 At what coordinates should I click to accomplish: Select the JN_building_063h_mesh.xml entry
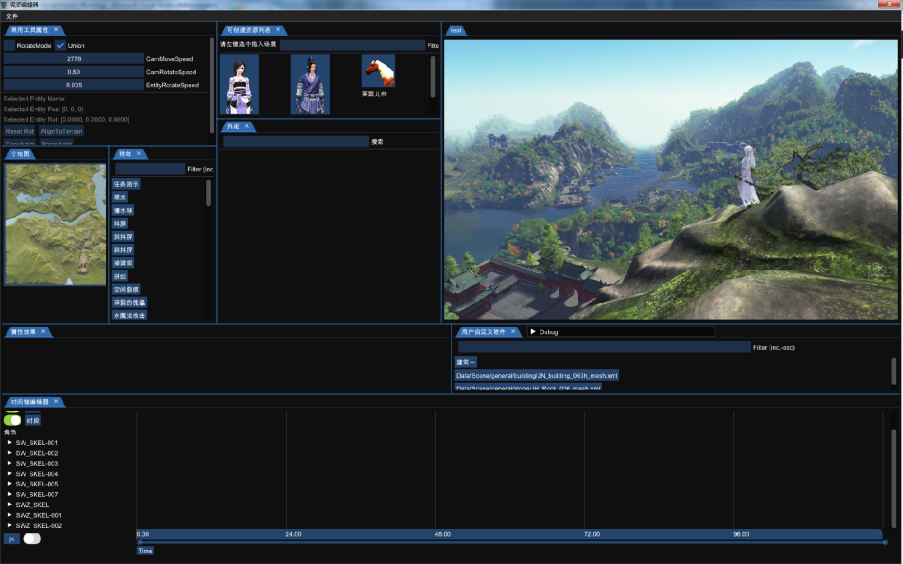(x=537, y=375)
